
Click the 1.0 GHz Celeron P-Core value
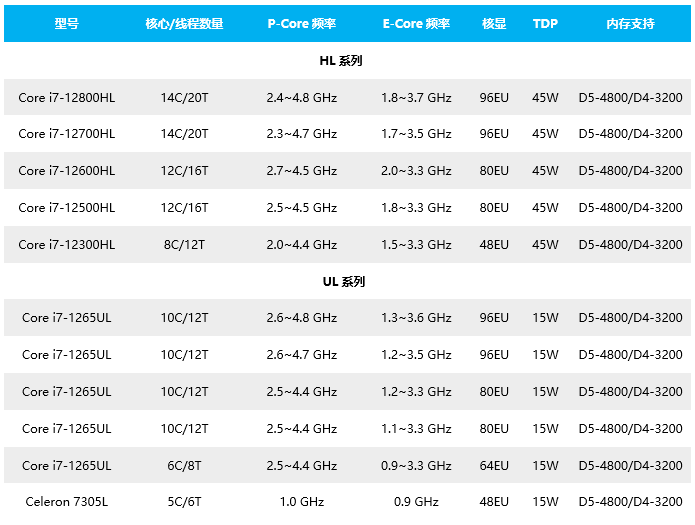click(x=302, y=501)
